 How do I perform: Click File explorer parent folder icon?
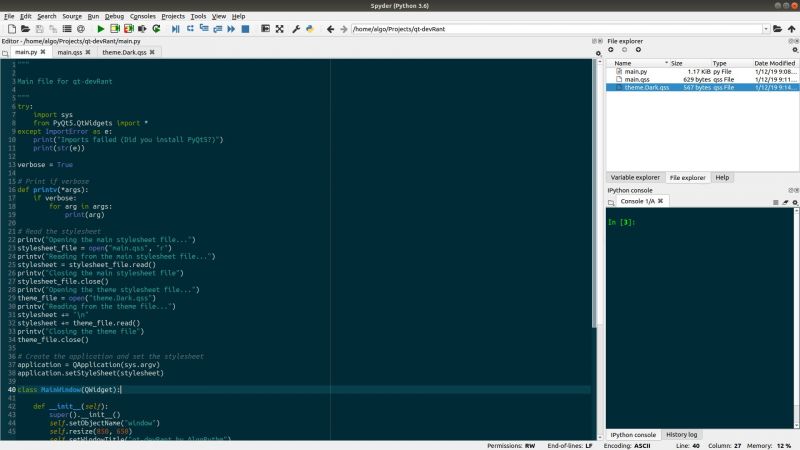click(x=638, y=49)
